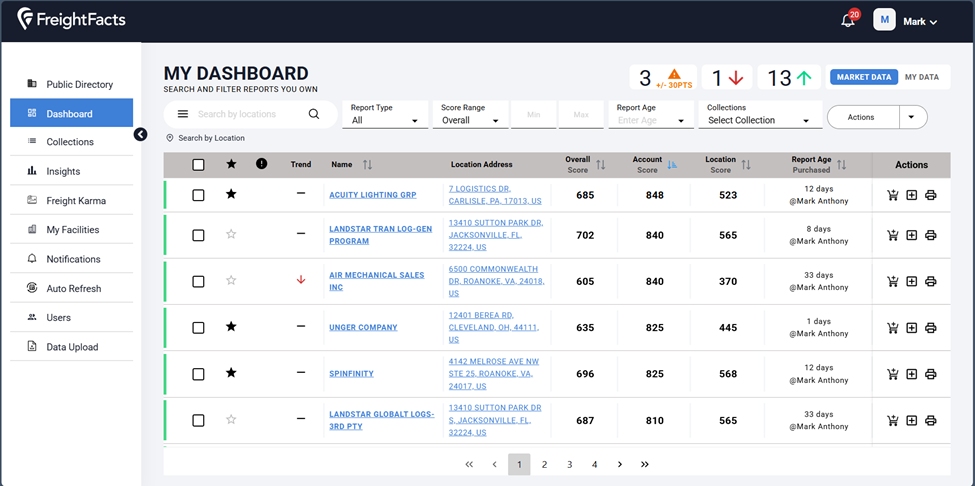Click the Search by locations input field
The width and height of the screenshot is (975, 486).
coord(249,114)
